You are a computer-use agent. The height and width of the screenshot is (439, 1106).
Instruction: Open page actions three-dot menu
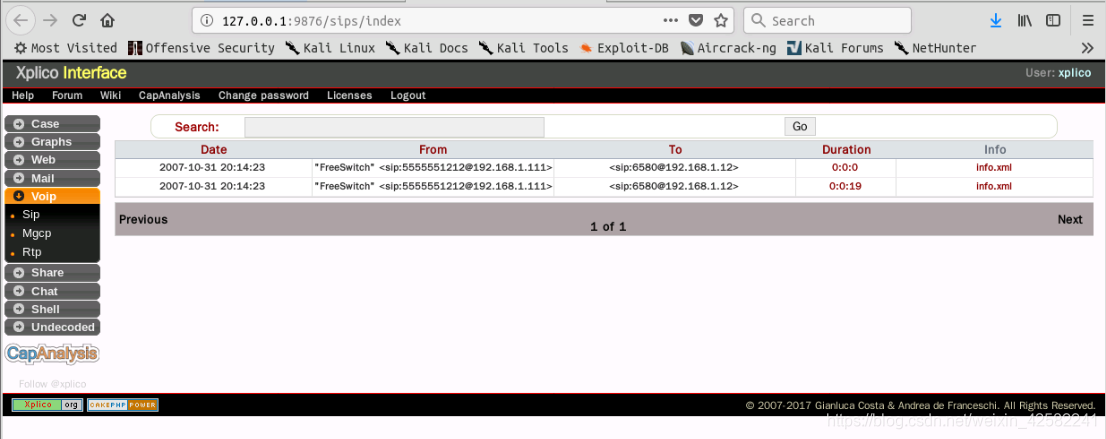click(671, 20)
